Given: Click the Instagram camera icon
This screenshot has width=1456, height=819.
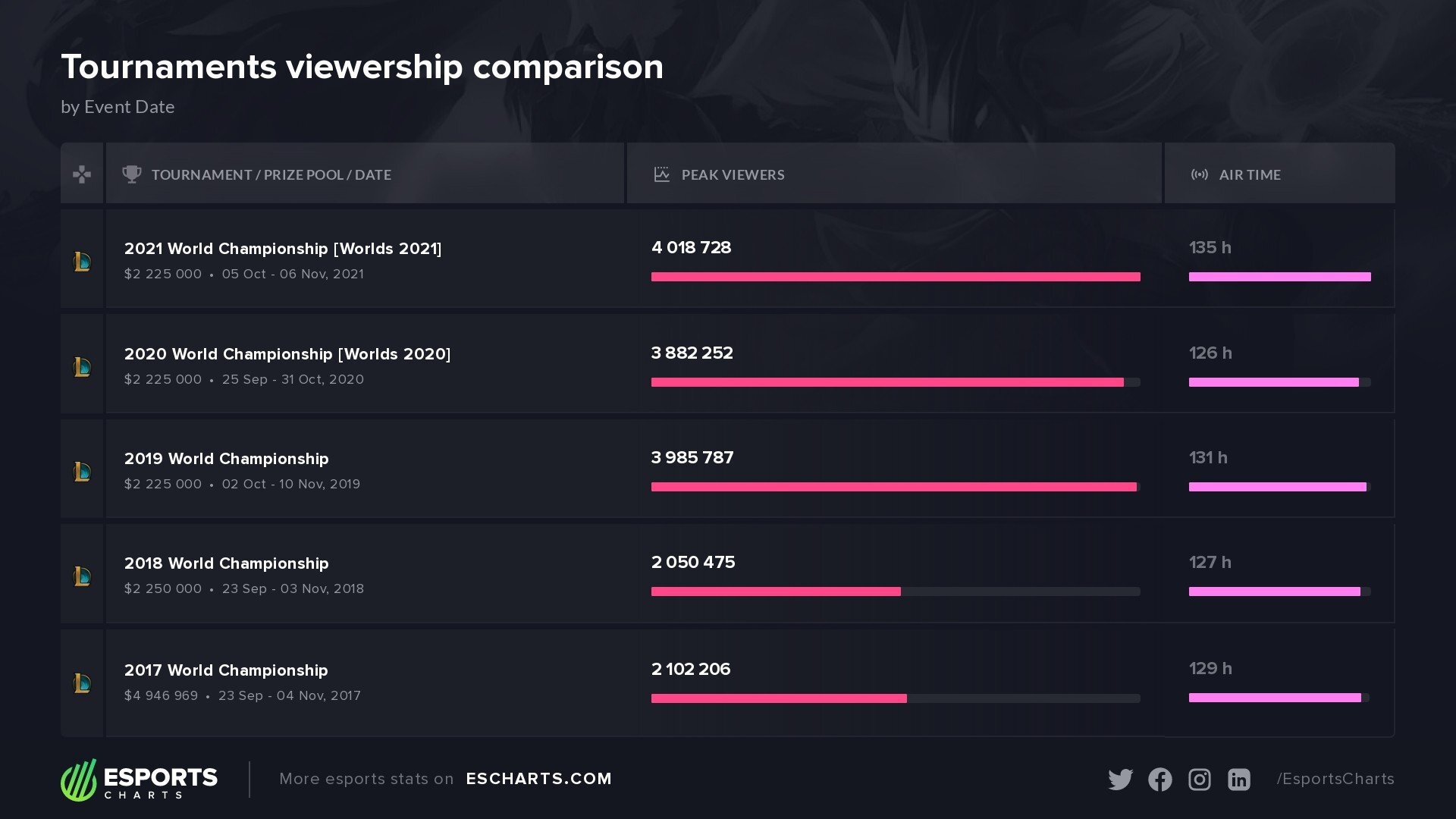Looking at the screenshot, I should click(x=1199, y=780).
